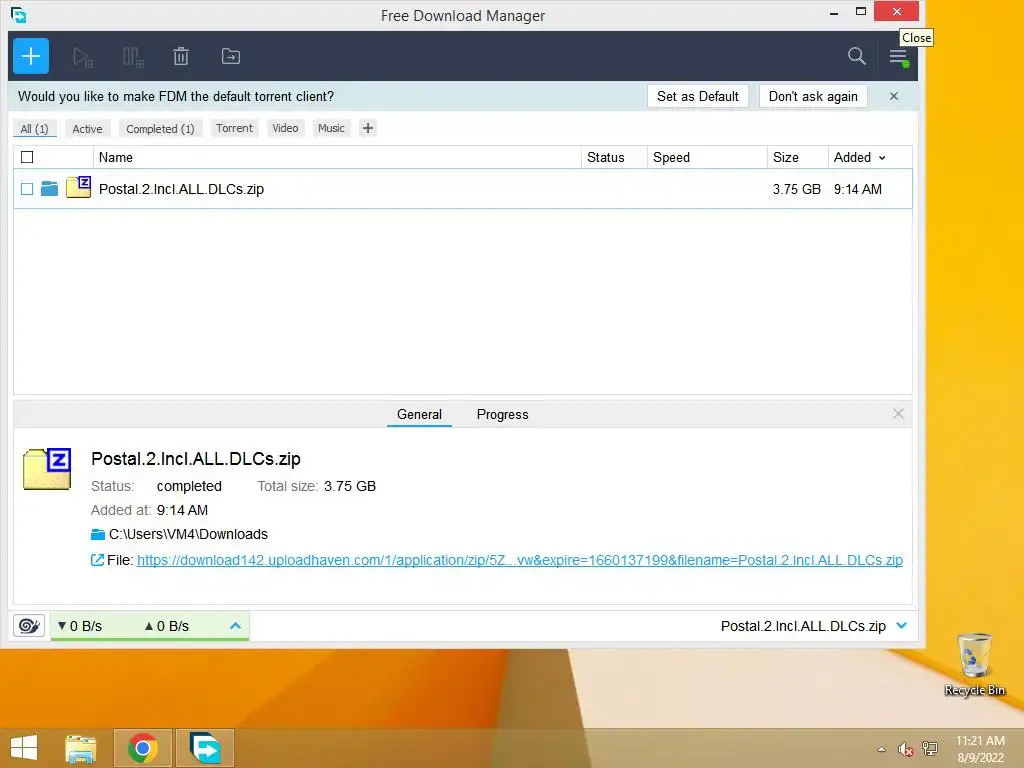Click the Pause all downloads toolbar icon

coord(133,57)
